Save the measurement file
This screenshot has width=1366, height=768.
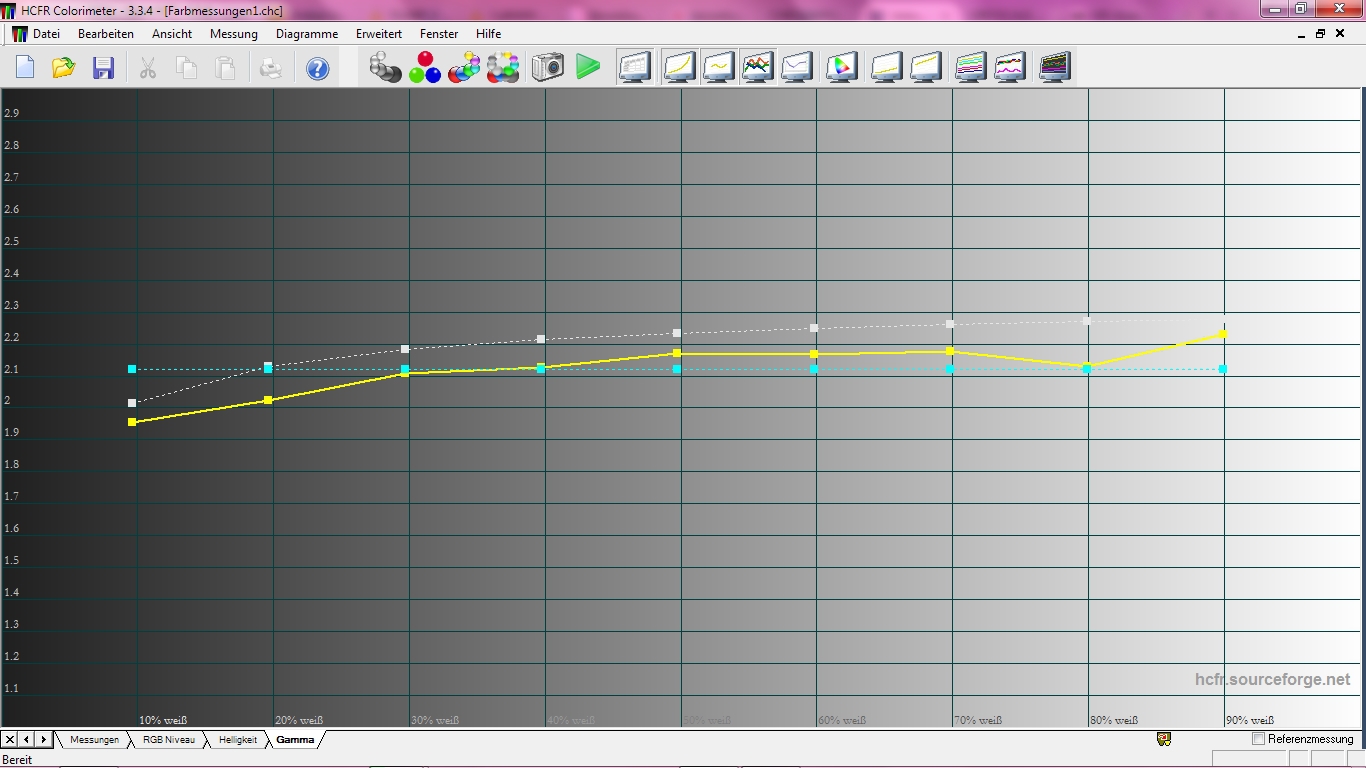[x=103, y=68]
